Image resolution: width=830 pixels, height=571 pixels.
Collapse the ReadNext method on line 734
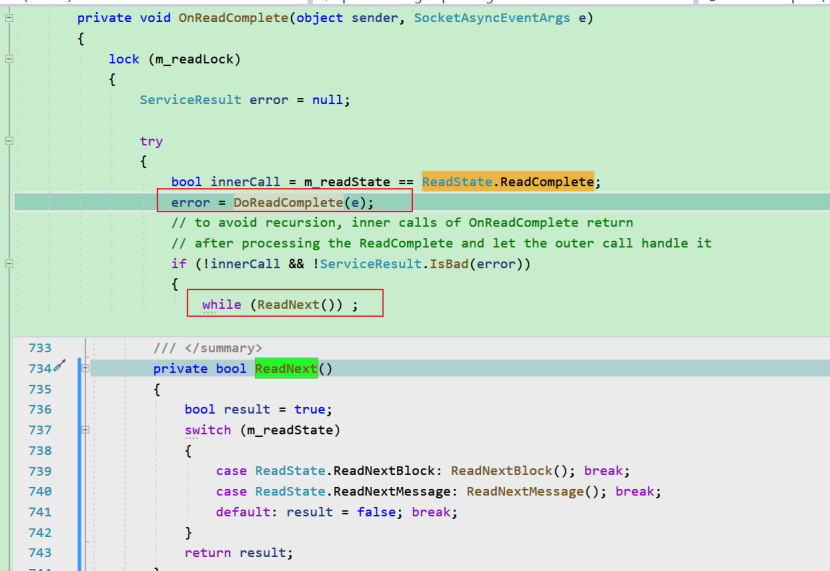(85, 368)
